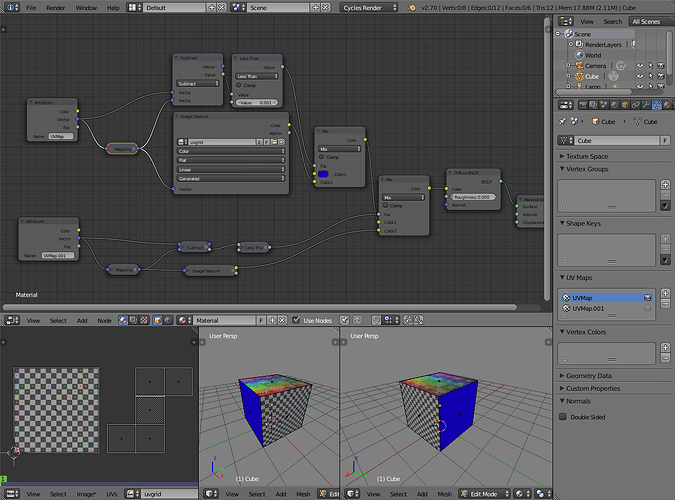Click copy nodes clipboard icon

coord(408,320)
